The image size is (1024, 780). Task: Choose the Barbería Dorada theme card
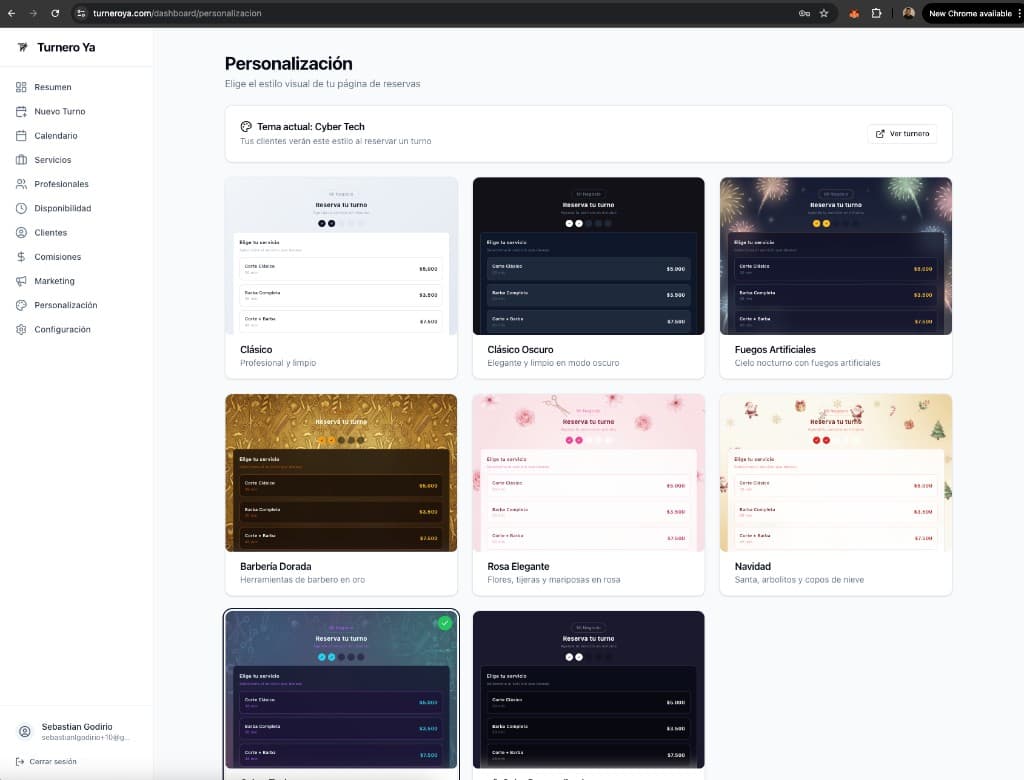coord(341,472)
